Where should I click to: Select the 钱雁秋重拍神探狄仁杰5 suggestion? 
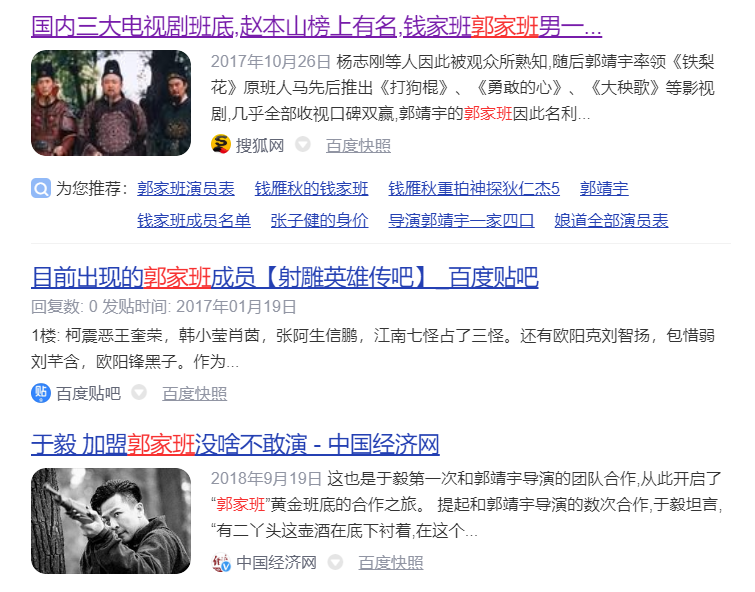tap(474, 188)
